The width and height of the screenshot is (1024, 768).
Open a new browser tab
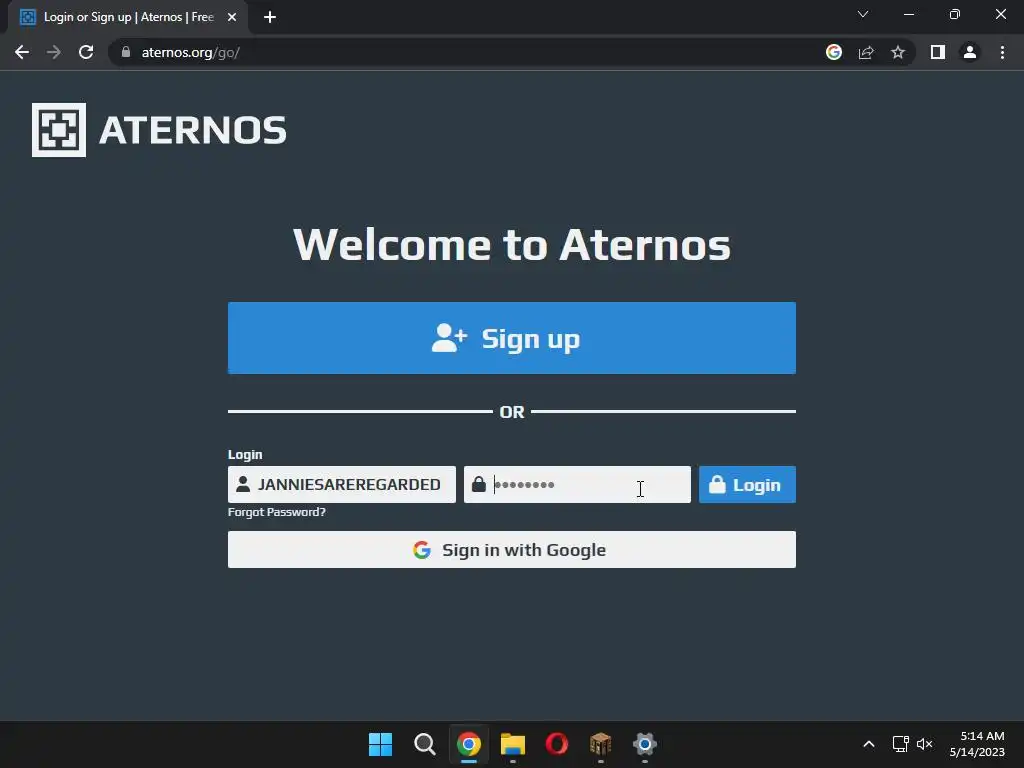[x=270, y=17]
